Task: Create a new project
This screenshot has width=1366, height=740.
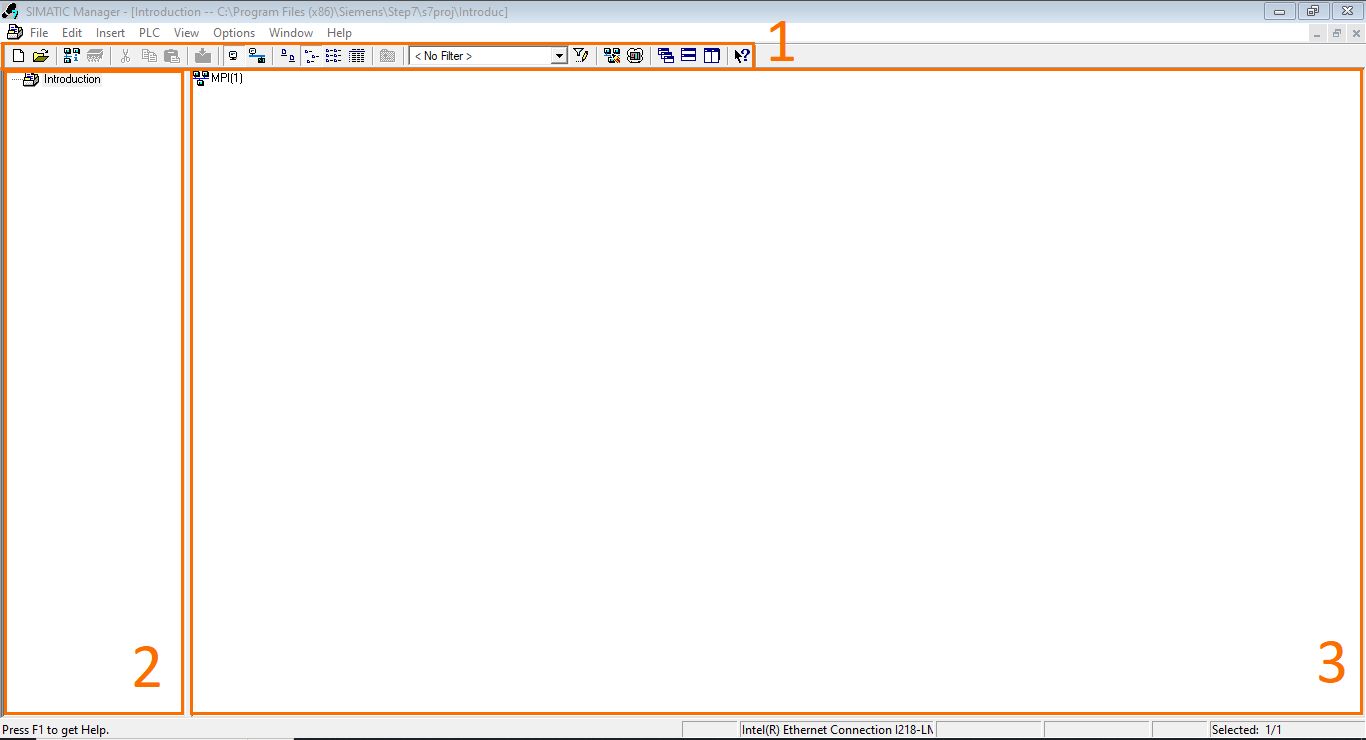Action: [17, 55]
